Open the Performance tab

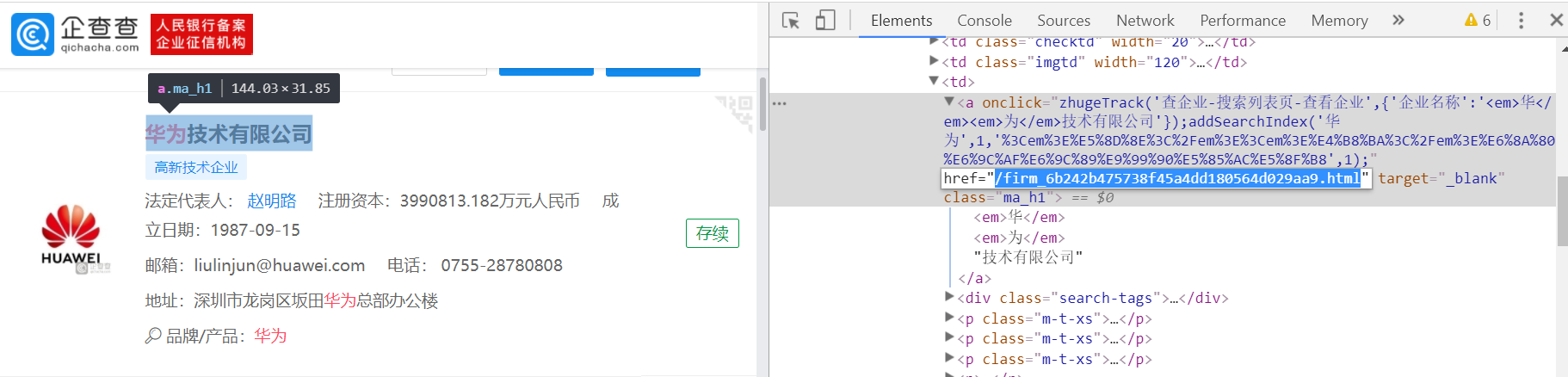coord(1243,20)
